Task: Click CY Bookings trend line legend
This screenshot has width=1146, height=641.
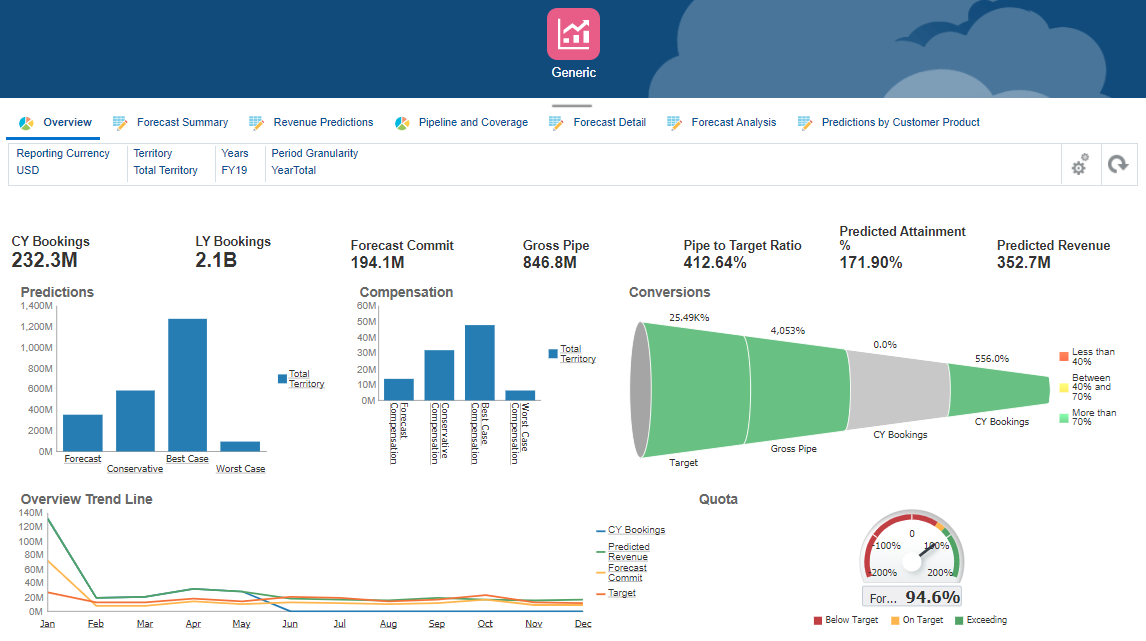Action: pos(636,530)
